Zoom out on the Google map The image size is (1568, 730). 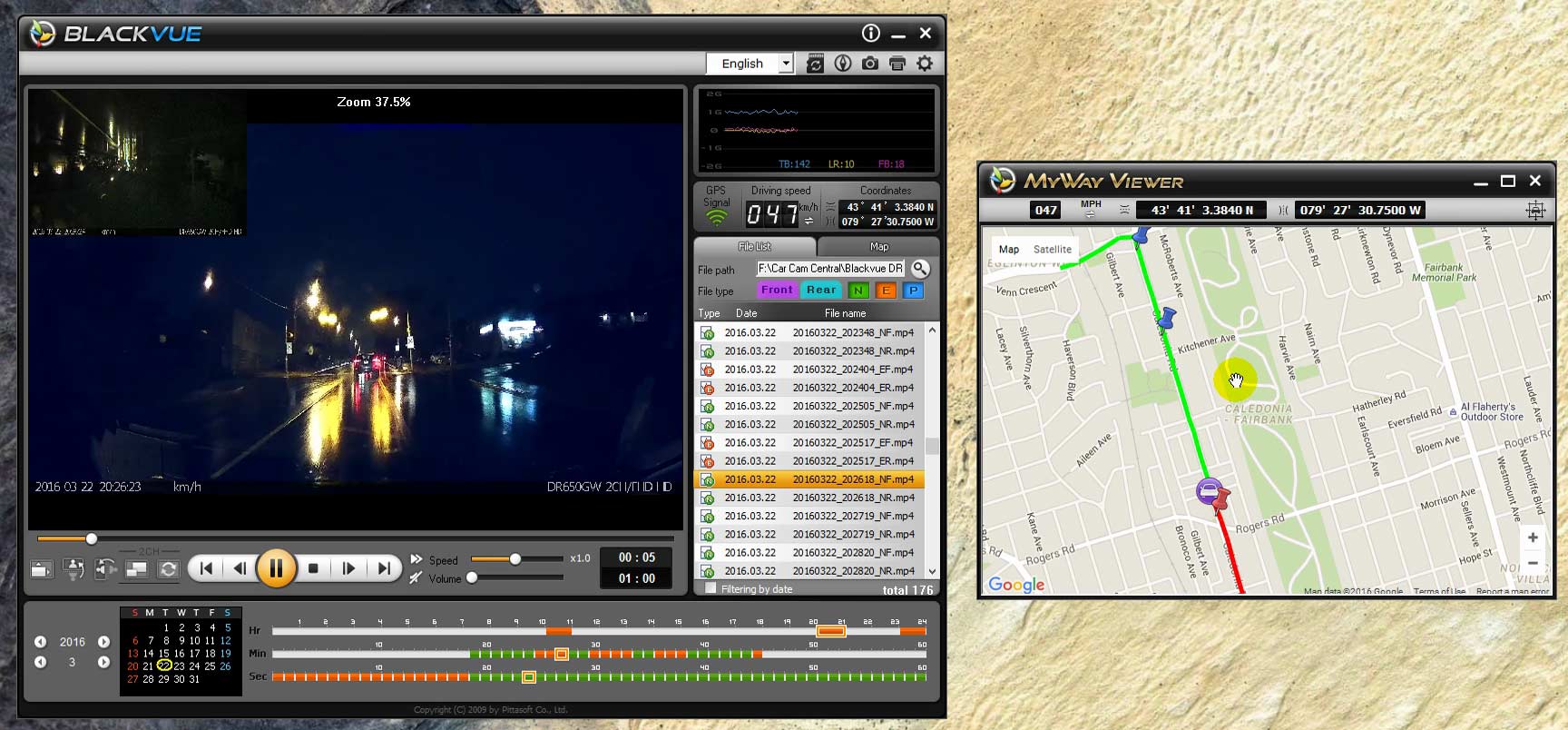tap(1533, 563)
